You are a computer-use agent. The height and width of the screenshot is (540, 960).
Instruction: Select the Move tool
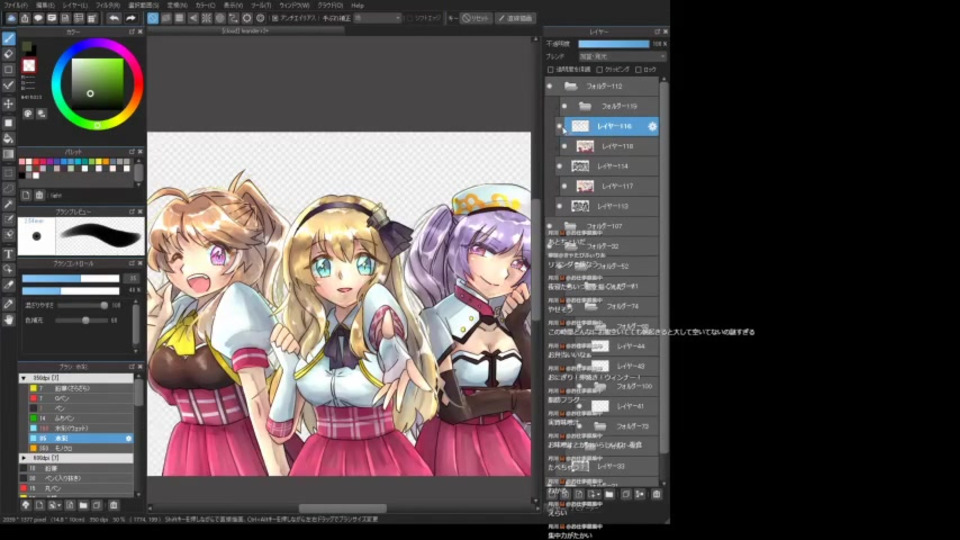click(9, 104)
